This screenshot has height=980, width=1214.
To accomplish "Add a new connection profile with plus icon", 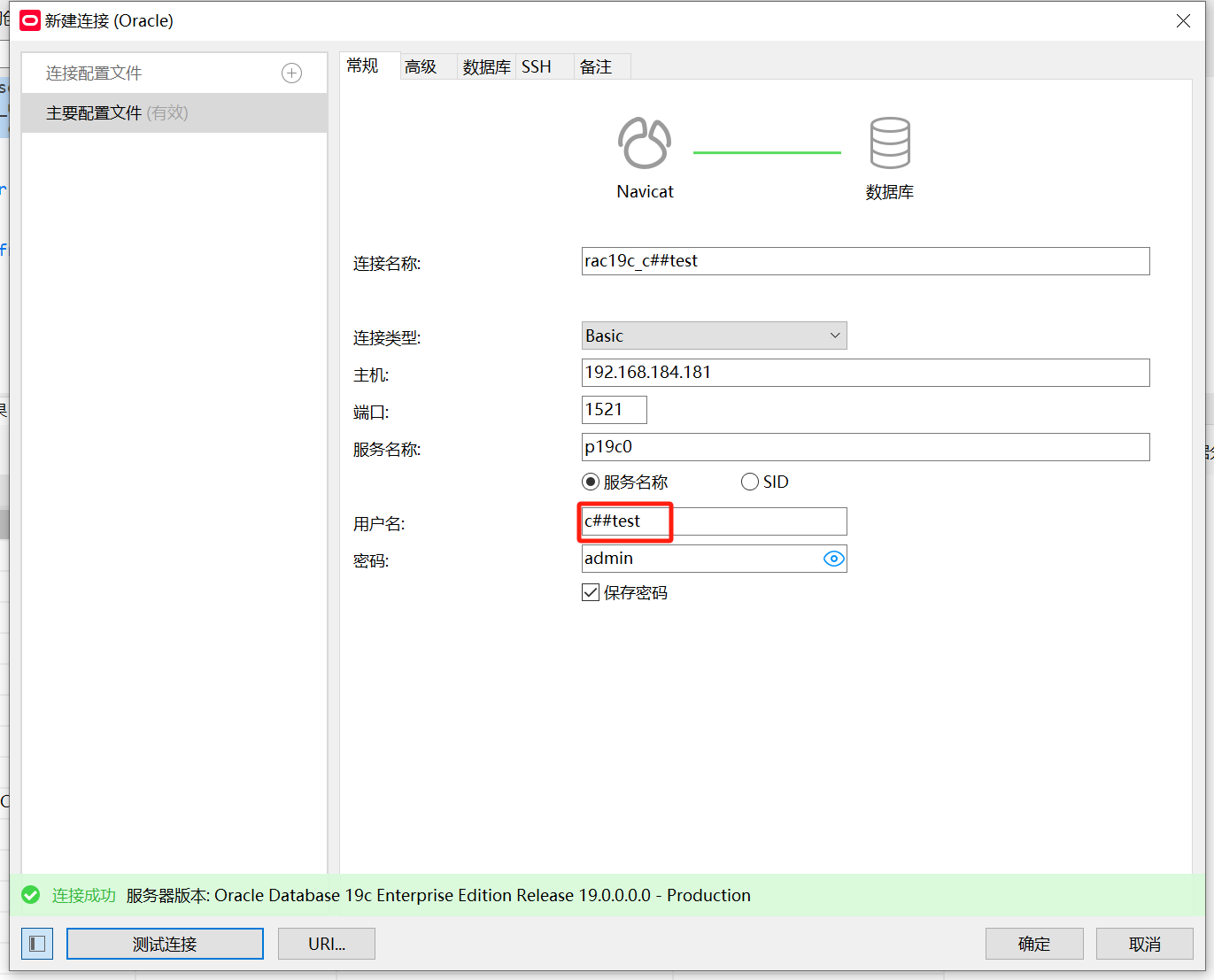I will (x=291, y=73).
